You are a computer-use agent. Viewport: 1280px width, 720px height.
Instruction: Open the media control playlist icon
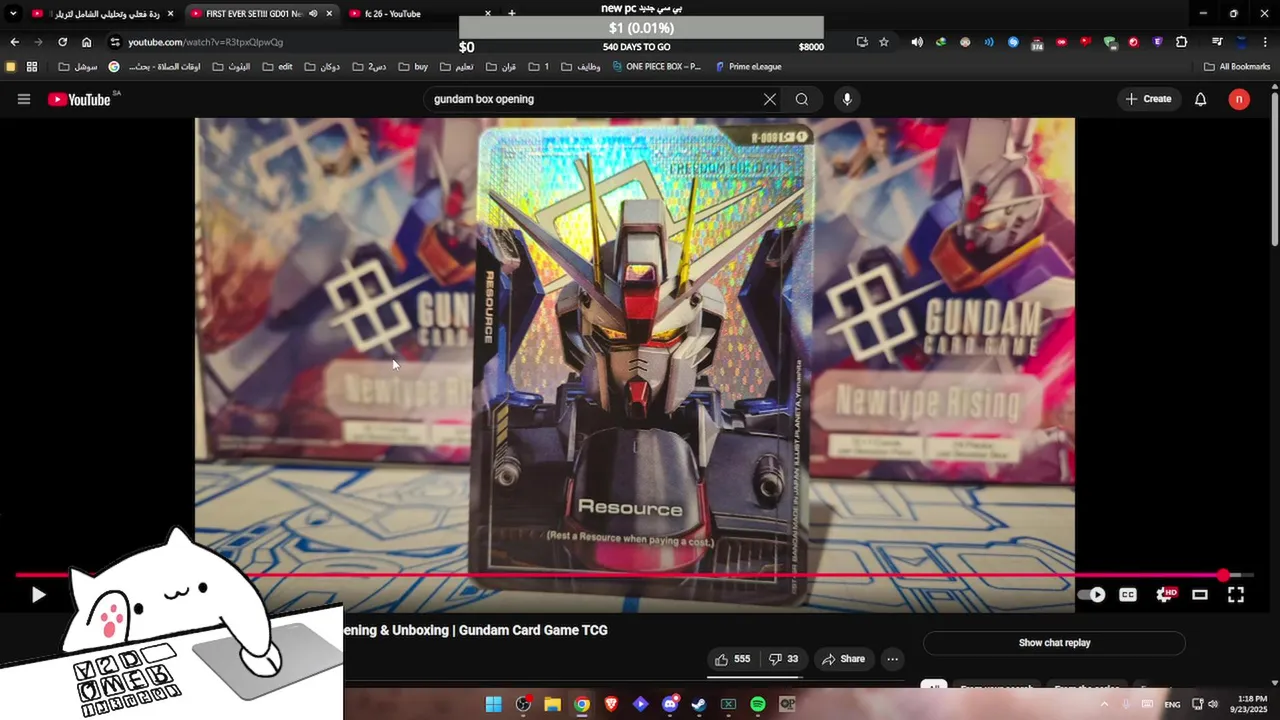coord(1217,42)
